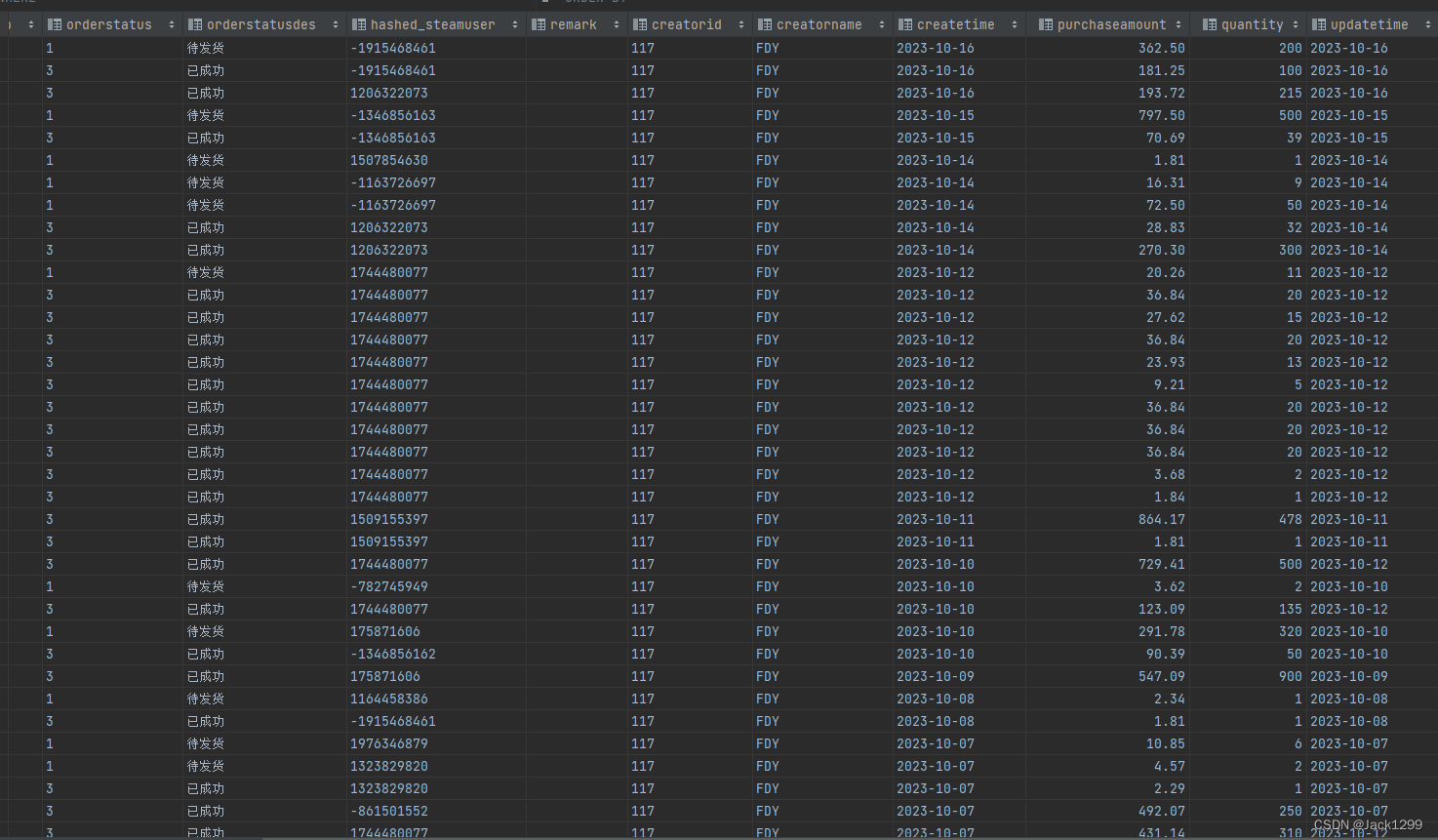Click the remark column icon
1438x840 pixels.
[539, 24]
